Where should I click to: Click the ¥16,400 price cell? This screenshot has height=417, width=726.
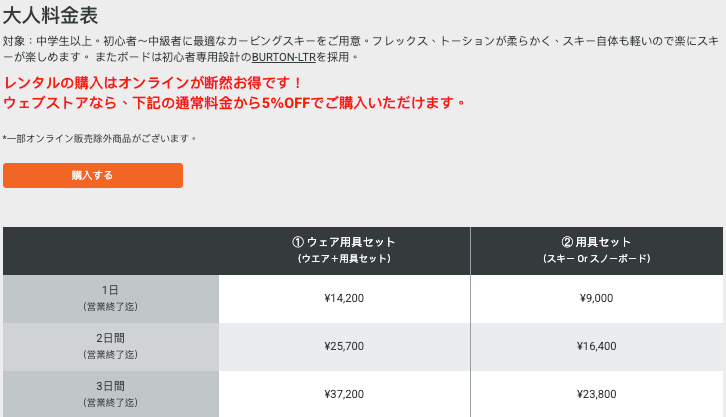click(597, 346)
